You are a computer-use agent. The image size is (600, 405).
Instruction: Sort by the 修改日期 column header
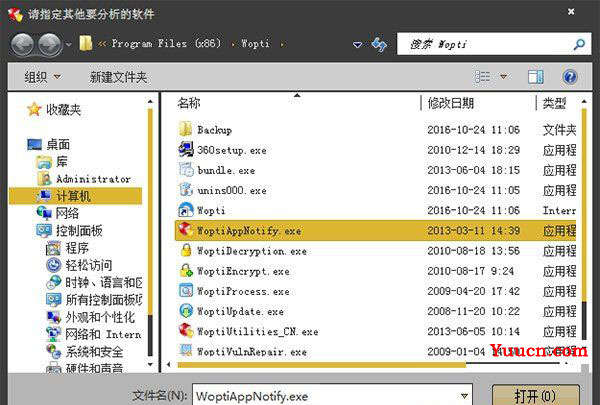pos(451,103)
